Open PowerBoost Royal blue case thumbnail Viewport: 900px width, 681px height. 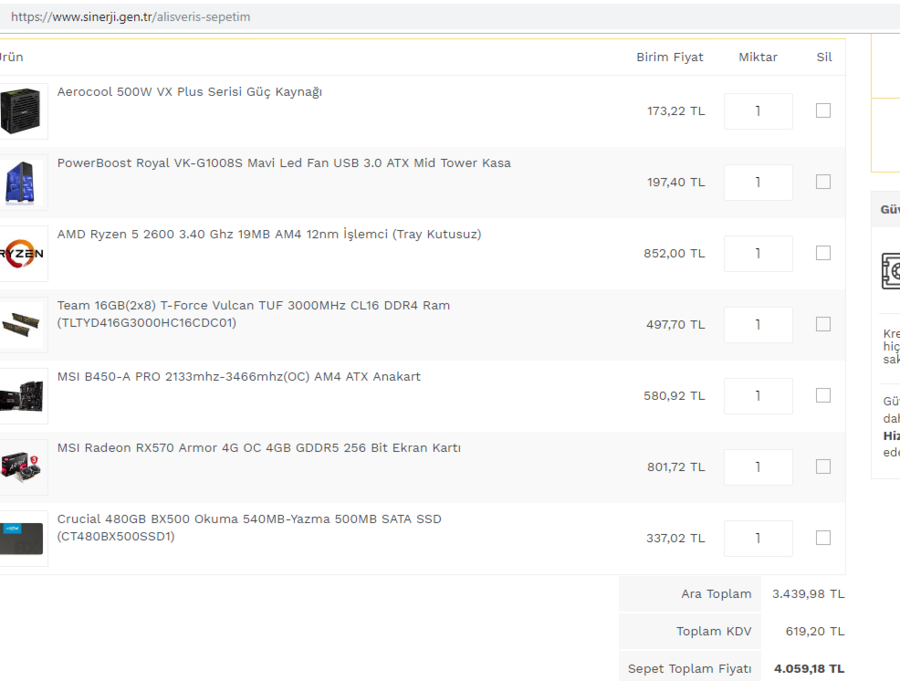coord(22,182)
